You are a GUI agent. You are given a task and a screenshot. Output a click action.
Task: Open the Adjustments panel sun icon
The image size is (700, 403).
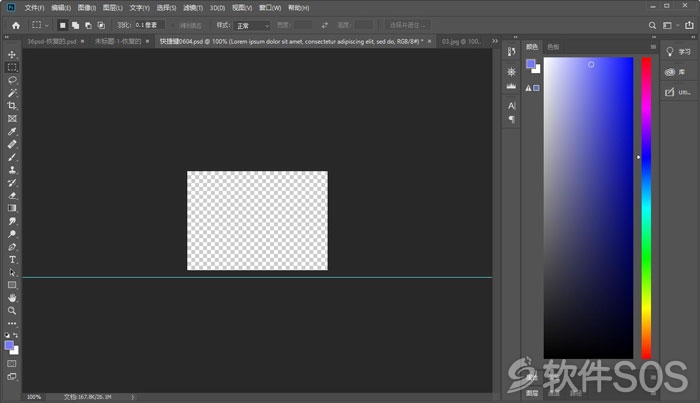click(512, 72)
